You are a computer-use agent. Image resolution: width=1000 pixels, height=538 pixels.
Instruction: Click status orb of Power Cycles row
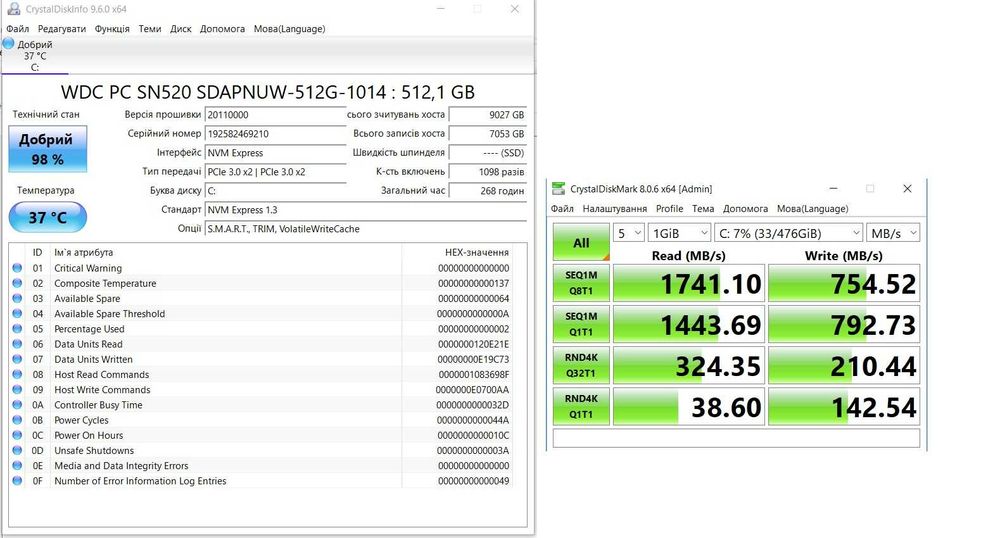(17, 420)
